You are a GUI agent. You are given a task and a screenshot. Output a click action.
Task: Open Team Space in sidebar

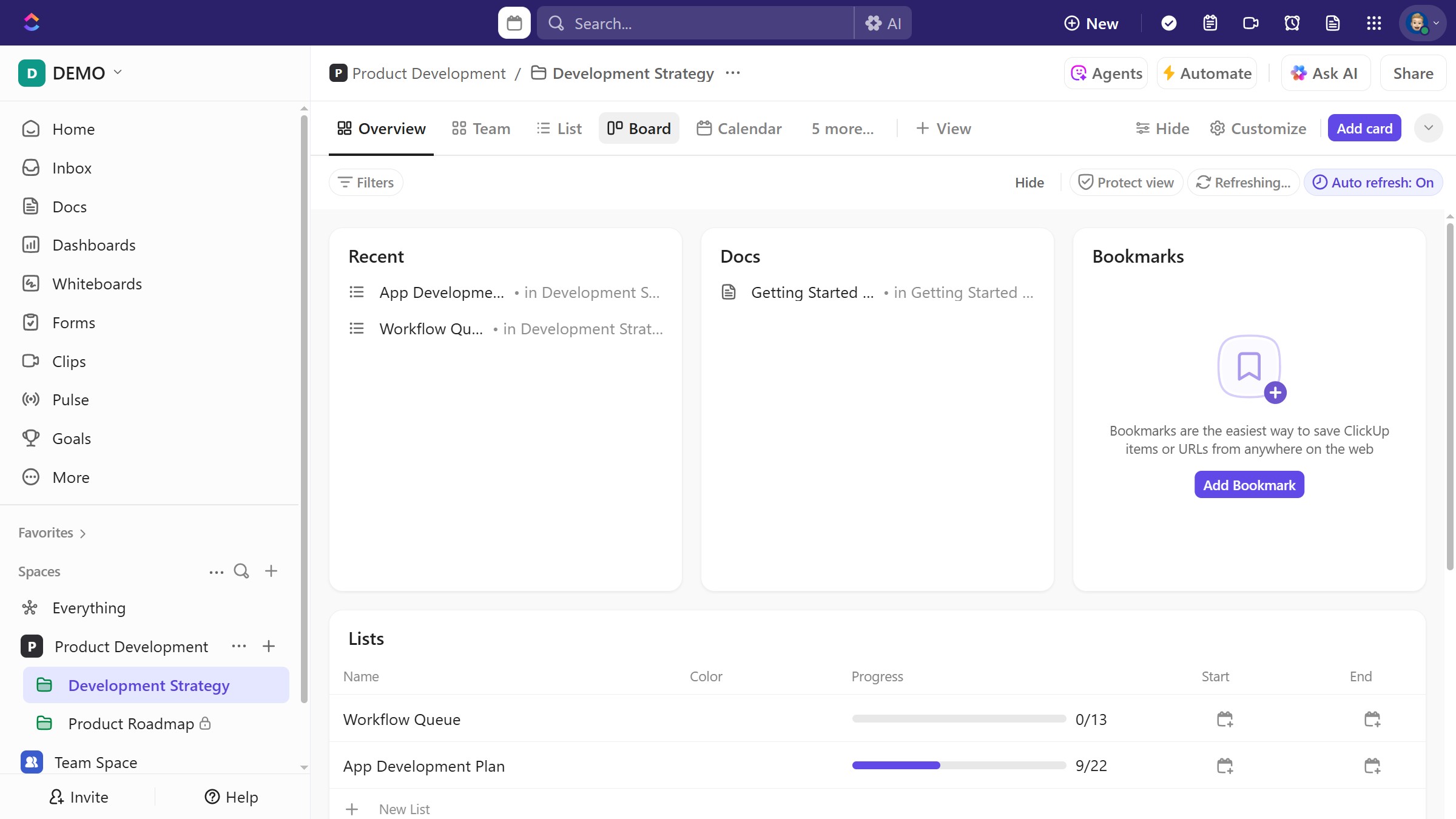(x=96, y=763)
